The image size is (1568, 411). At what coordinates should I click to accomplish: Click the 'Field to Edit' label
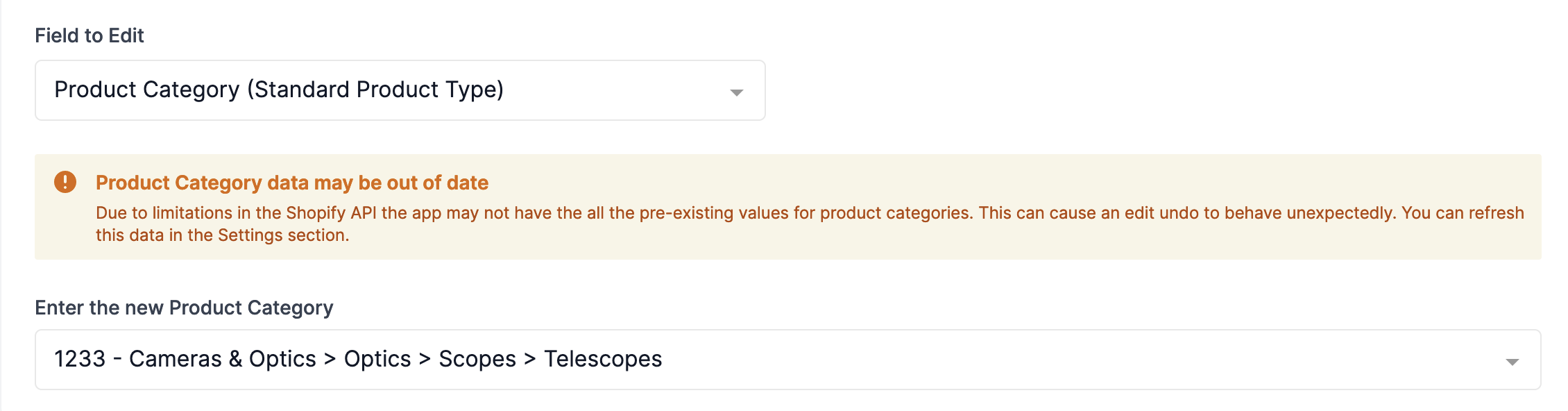click(x=90, y=35)
